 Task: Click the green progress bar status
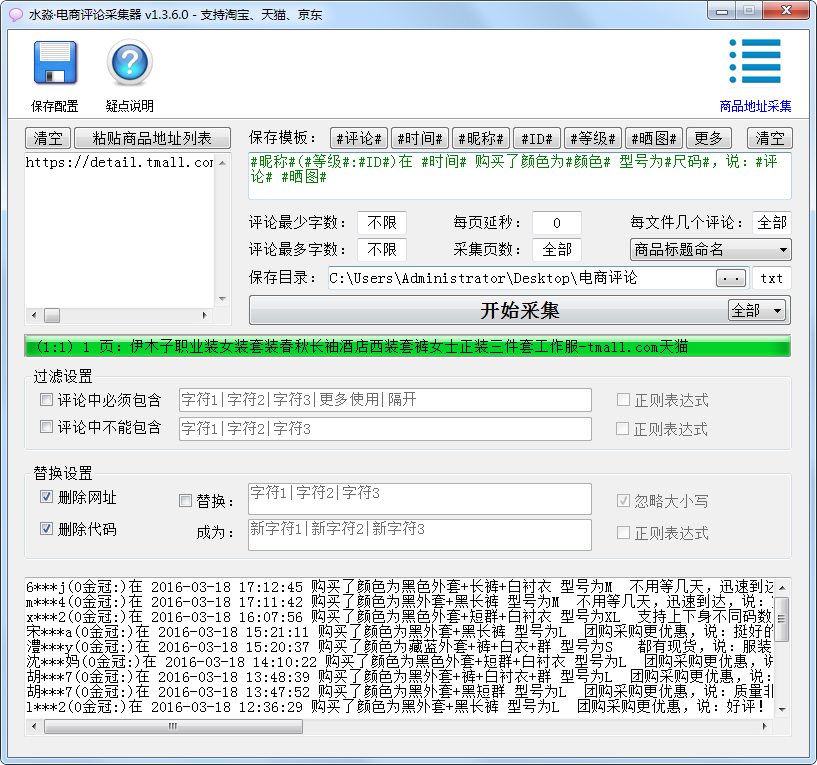408,346
